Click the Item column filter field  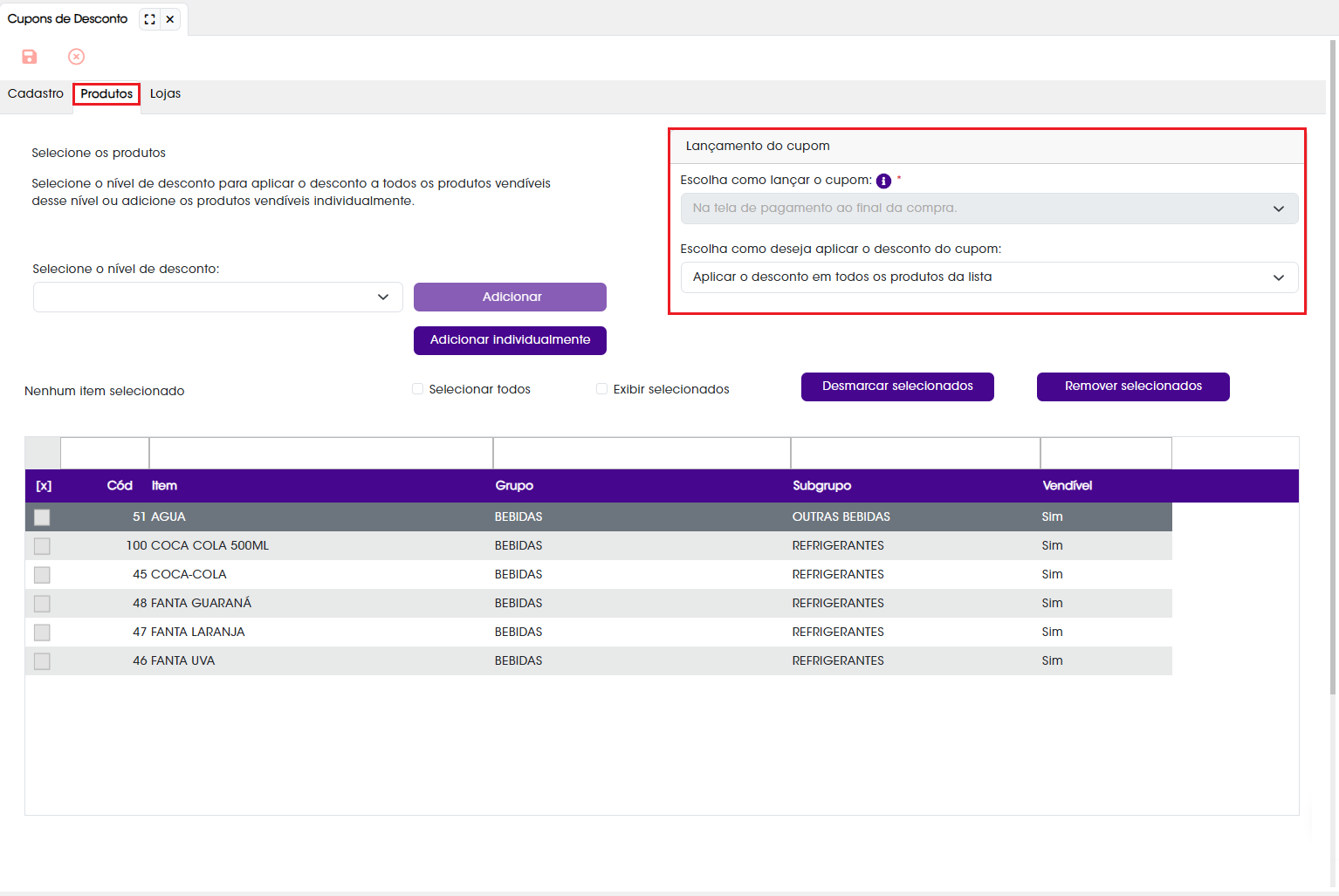click(x=321, y=454)
